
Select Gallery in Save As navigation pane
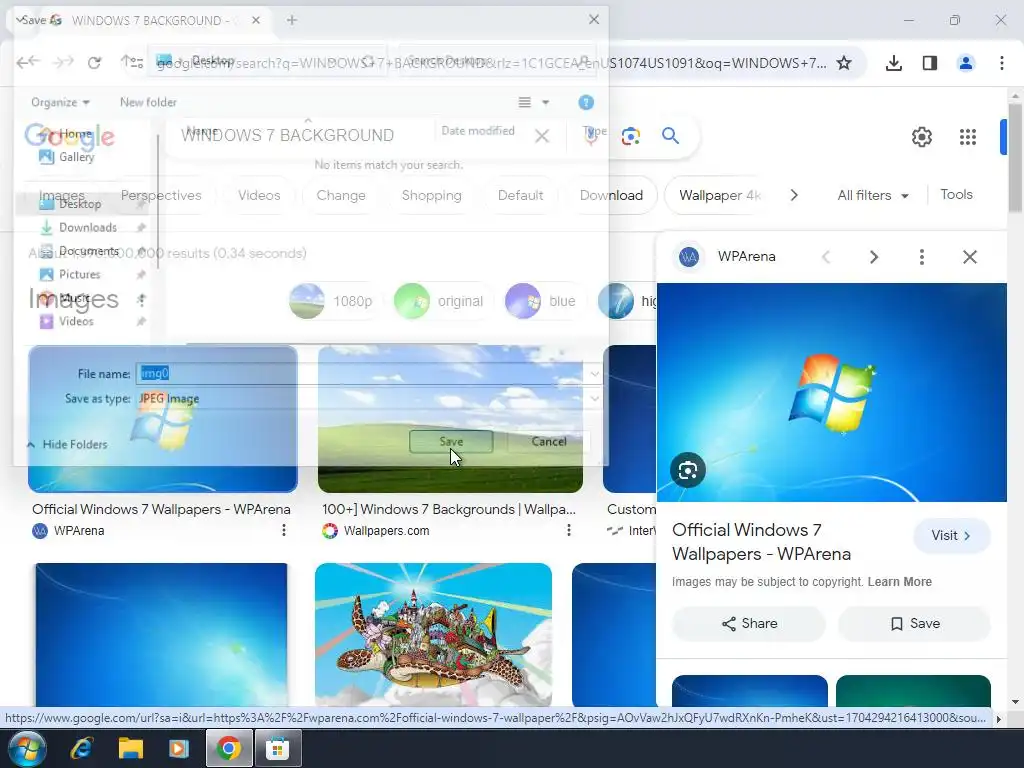(x=76, y=157)
